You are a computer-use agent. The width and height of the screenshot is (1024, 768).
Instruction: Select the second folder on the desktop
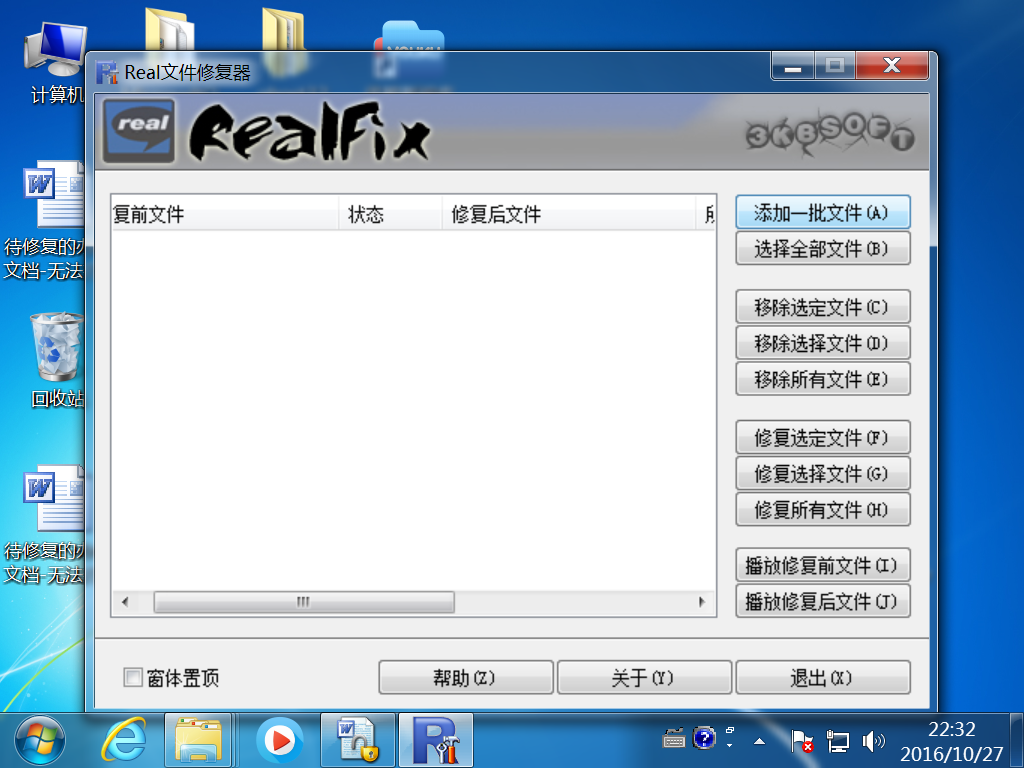[x=284, y=29]
